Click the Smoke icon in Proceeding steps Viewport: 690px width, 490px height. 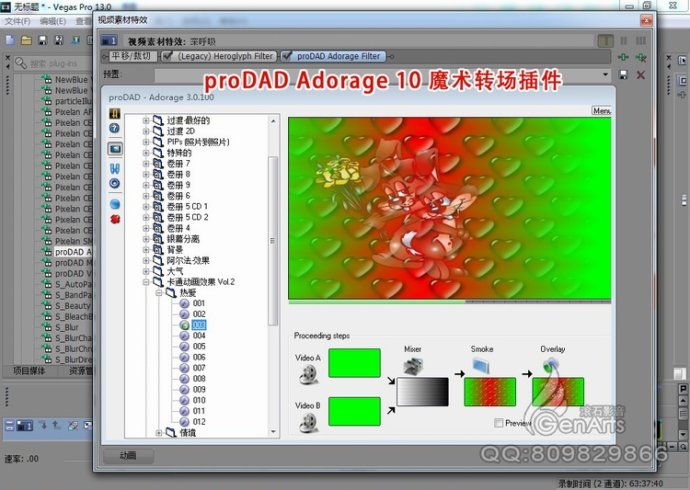click(481, 365)
